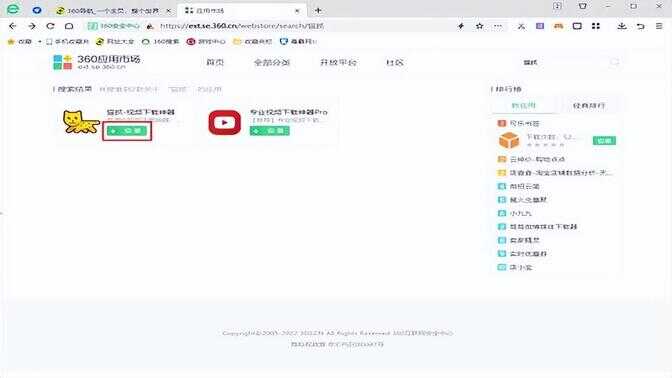Open the 专业视频下载神器Pro title link

click(288, 112)
